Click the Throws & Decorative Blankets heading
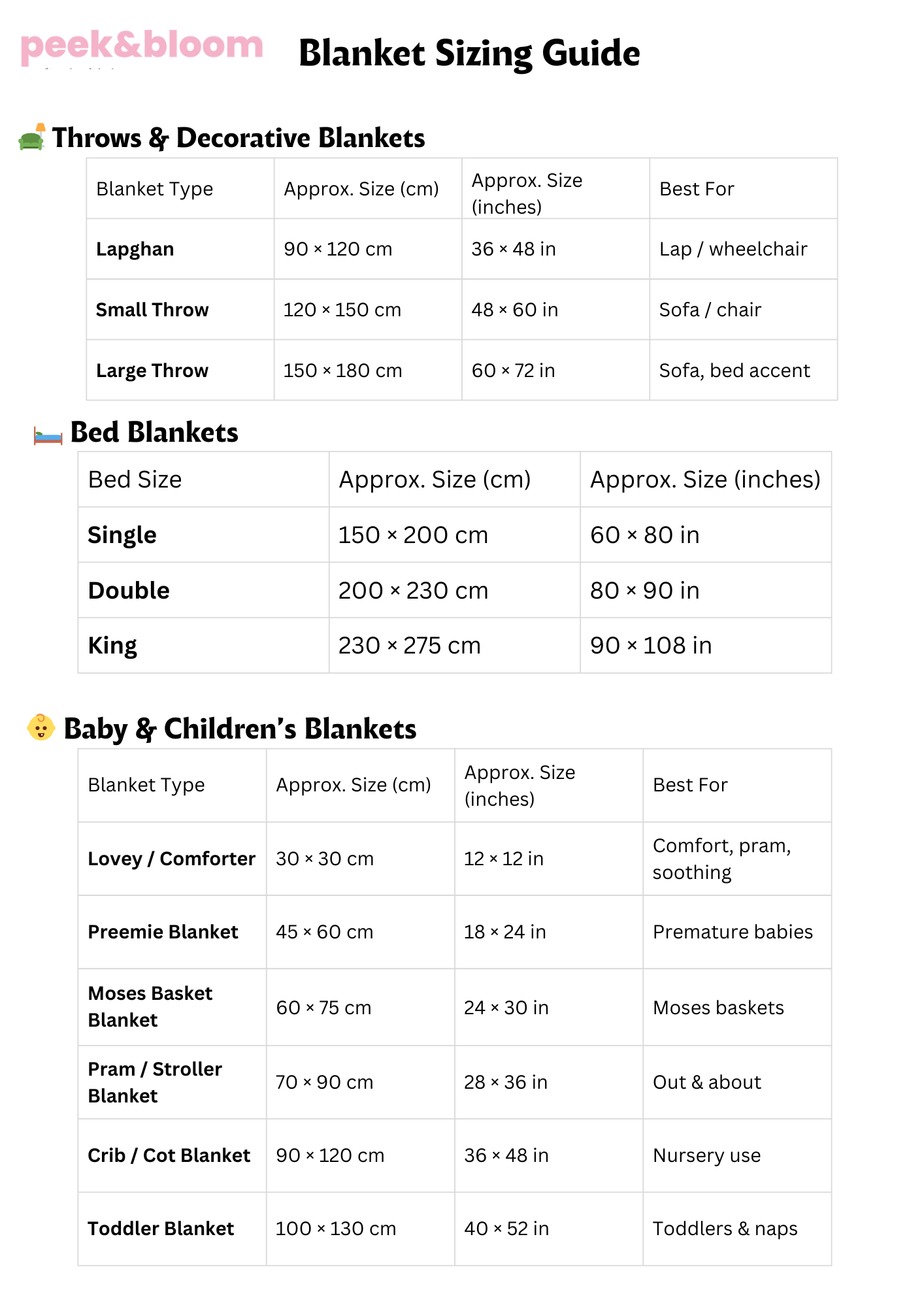 [239, 138]
